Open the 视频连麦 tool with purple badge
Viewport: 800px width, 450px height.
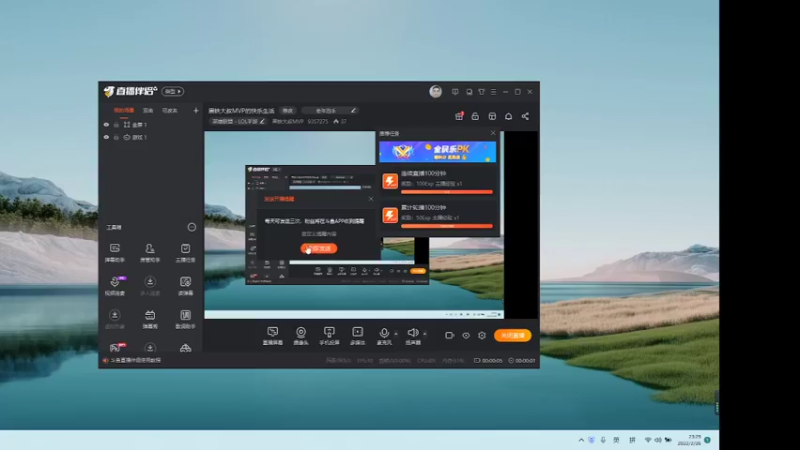pos(115,286)
